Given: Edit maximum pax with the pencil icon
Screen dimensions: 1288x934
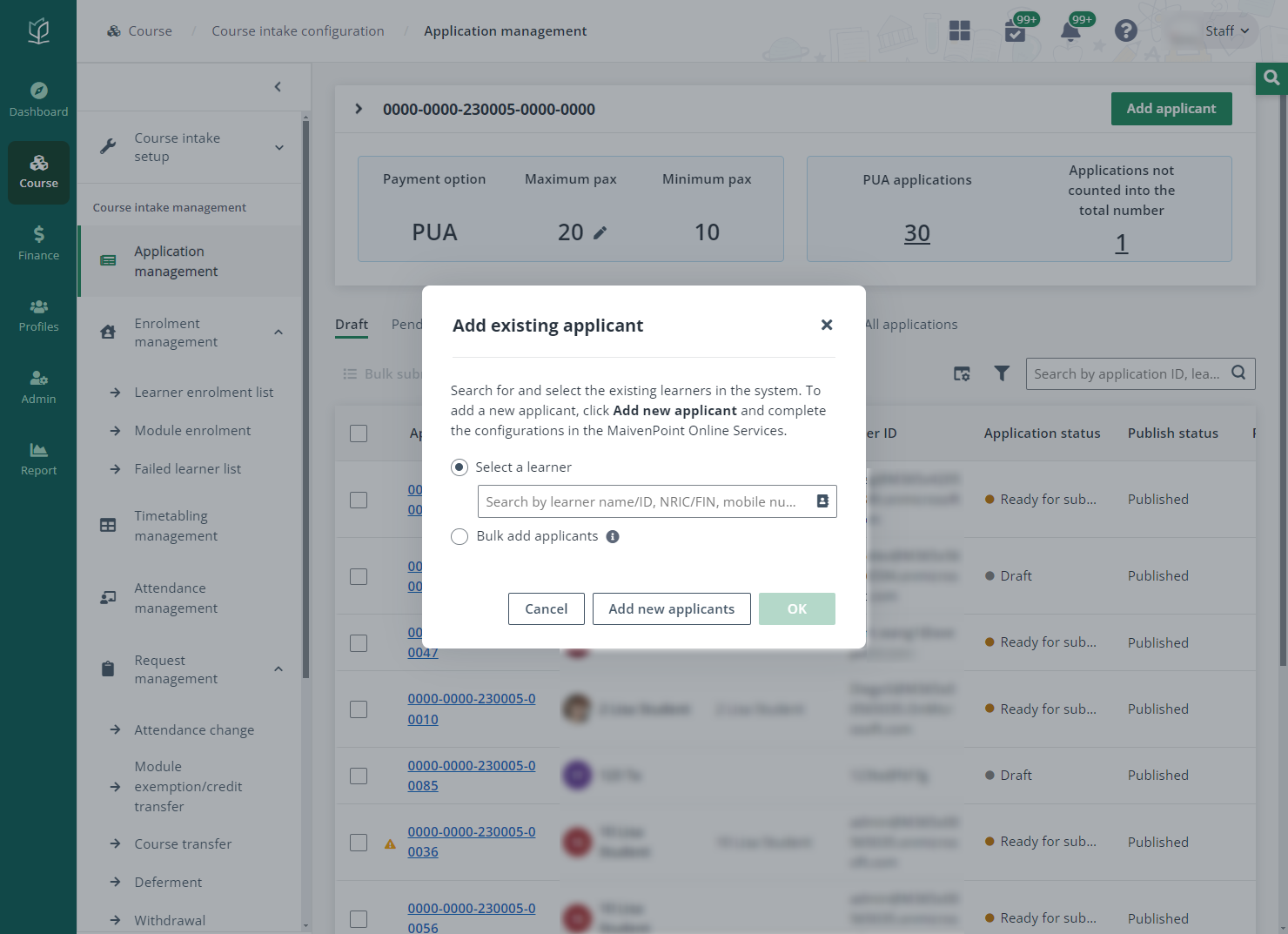Looking at the screenshot, I should tap(600, 232).
